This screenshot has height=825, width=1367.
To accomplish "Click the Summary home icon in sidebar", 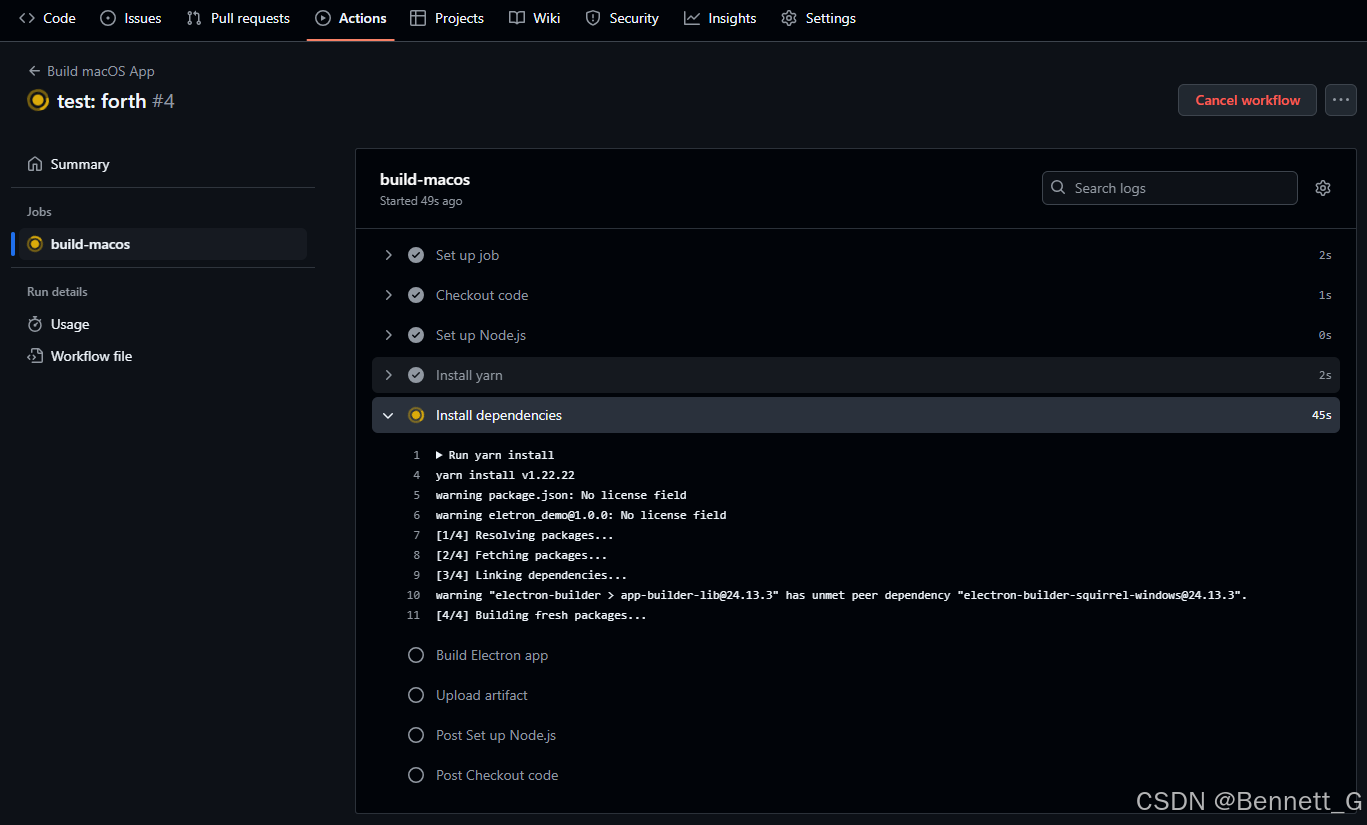I will tap(35, 164).
